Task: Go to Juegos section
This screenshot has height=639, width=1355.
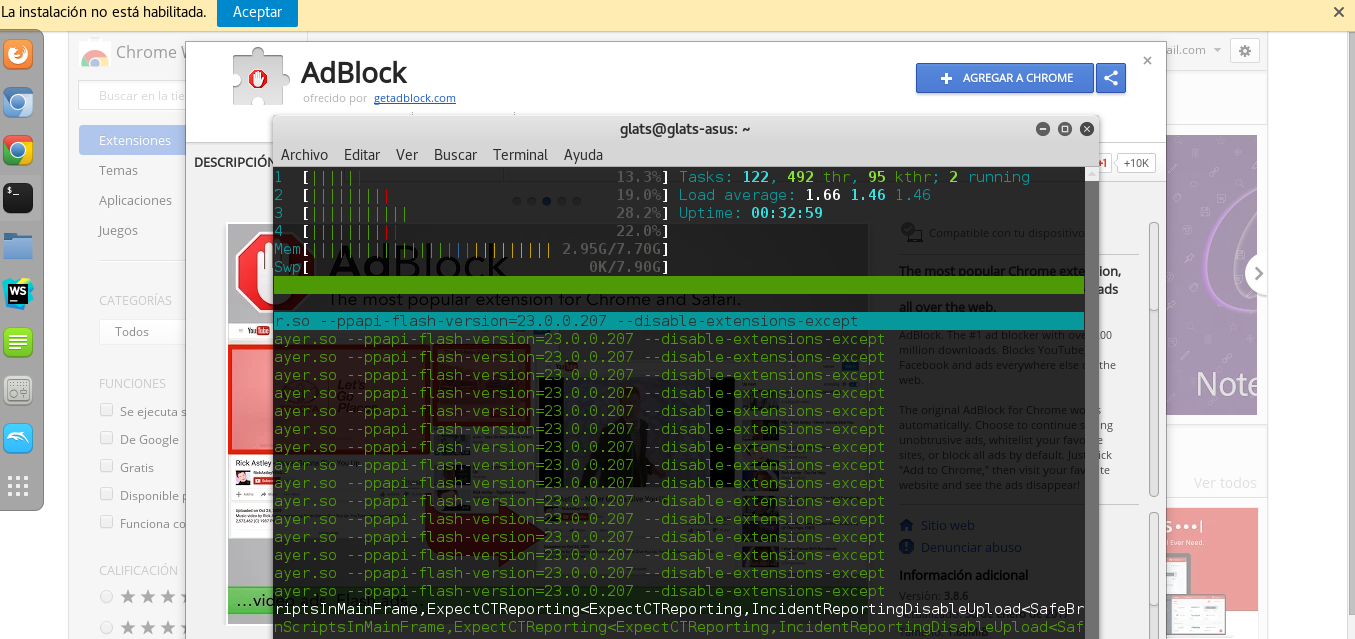Action: click(x=118, y=231)
